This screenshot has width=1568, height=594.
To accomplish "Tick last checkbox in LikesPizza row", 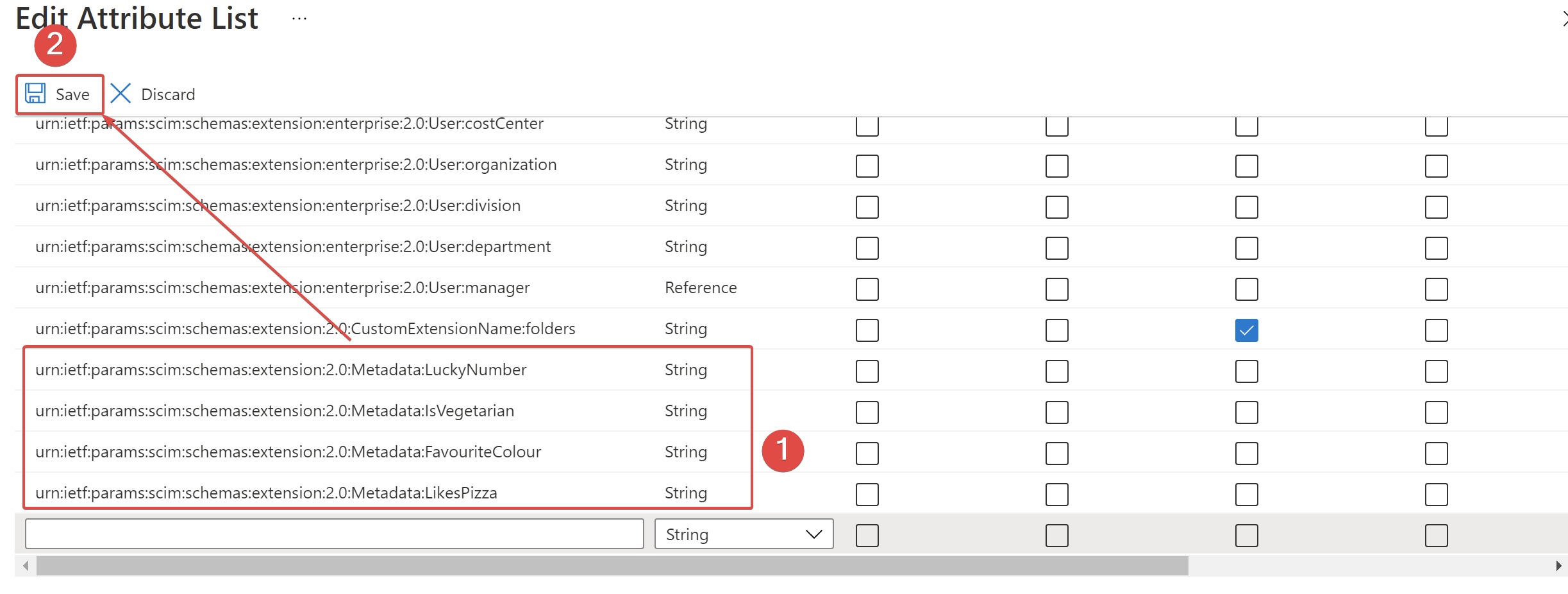I will click(x=1436, y=495).
